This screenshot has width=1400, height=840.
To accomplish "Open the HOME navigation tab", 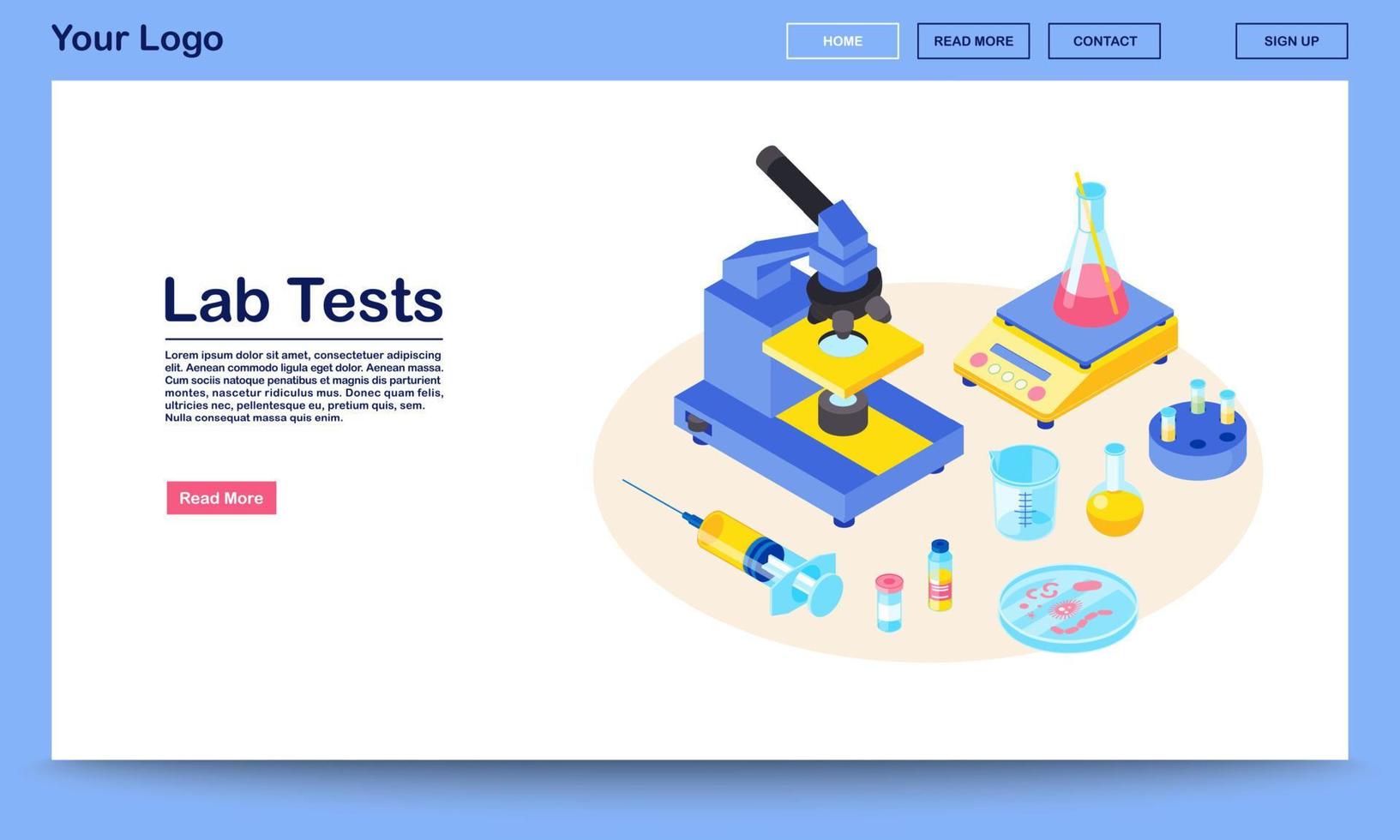I will click(x=843, y=40).
